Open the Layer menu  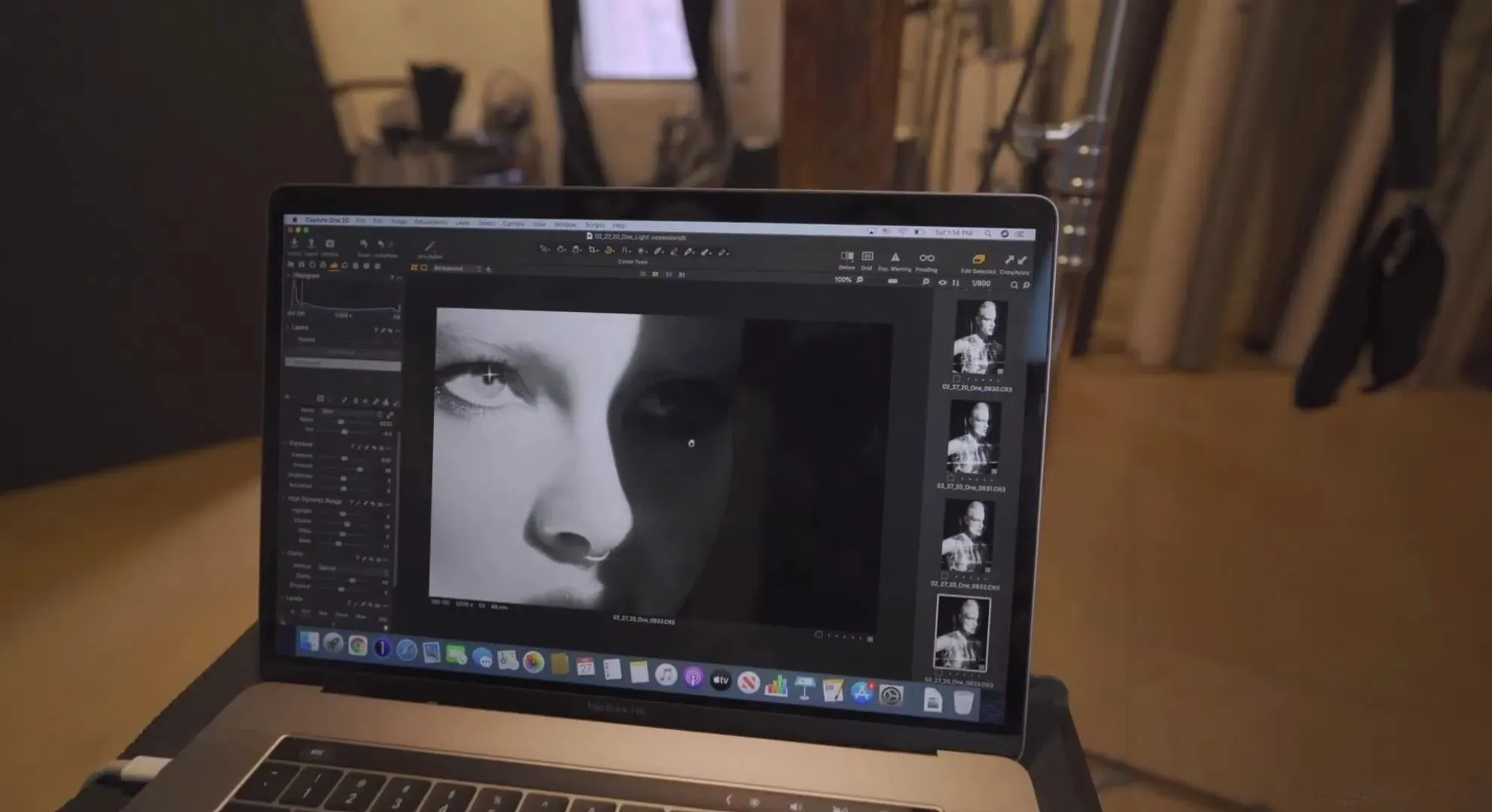point(462,223)
